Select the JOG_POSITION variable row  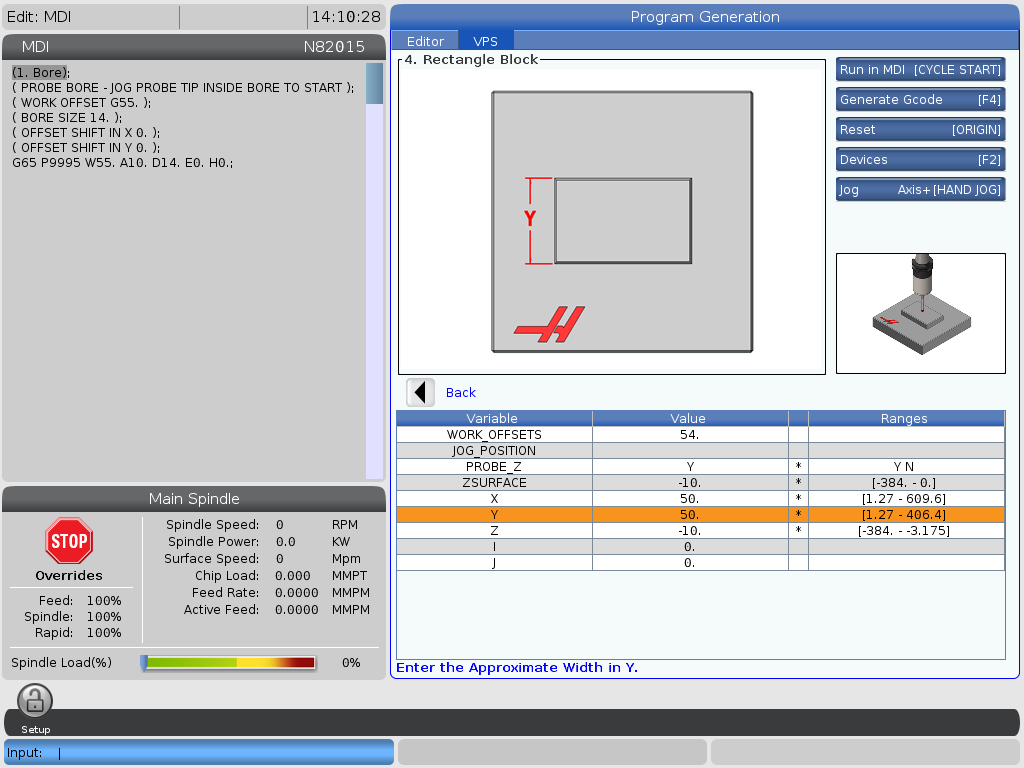pyautogui.click(x=700, y=451)
